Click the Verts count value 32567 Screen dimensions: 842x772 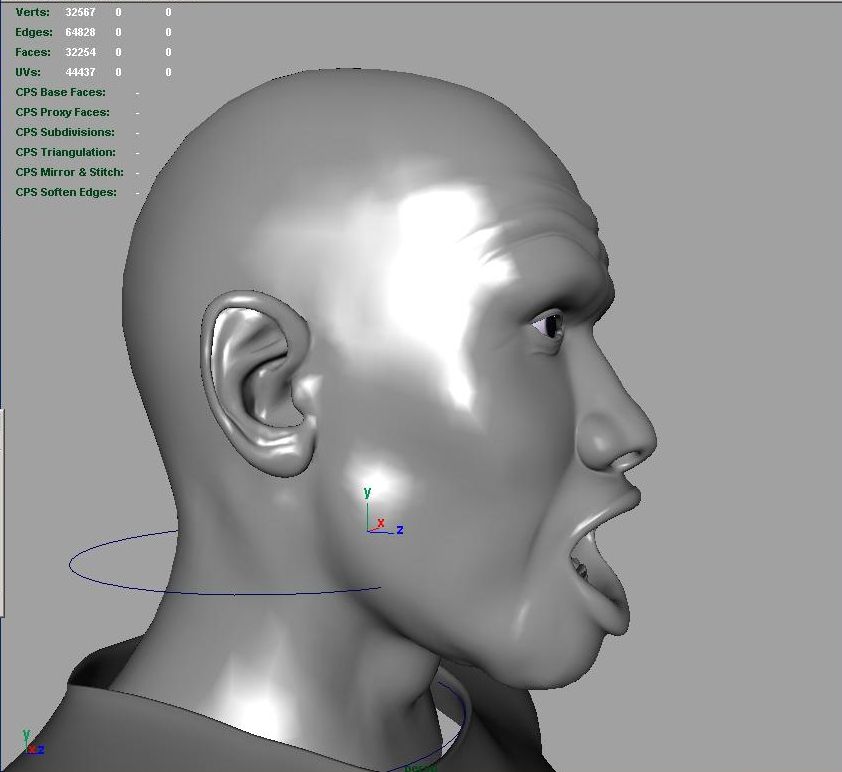coord(80,12)
